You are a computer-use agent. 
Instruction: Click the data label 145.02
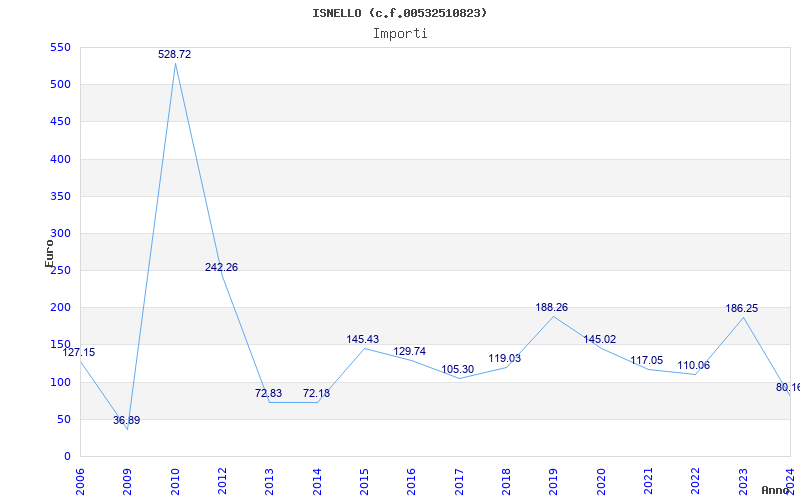pyautogui.click(x=599, y=339)
